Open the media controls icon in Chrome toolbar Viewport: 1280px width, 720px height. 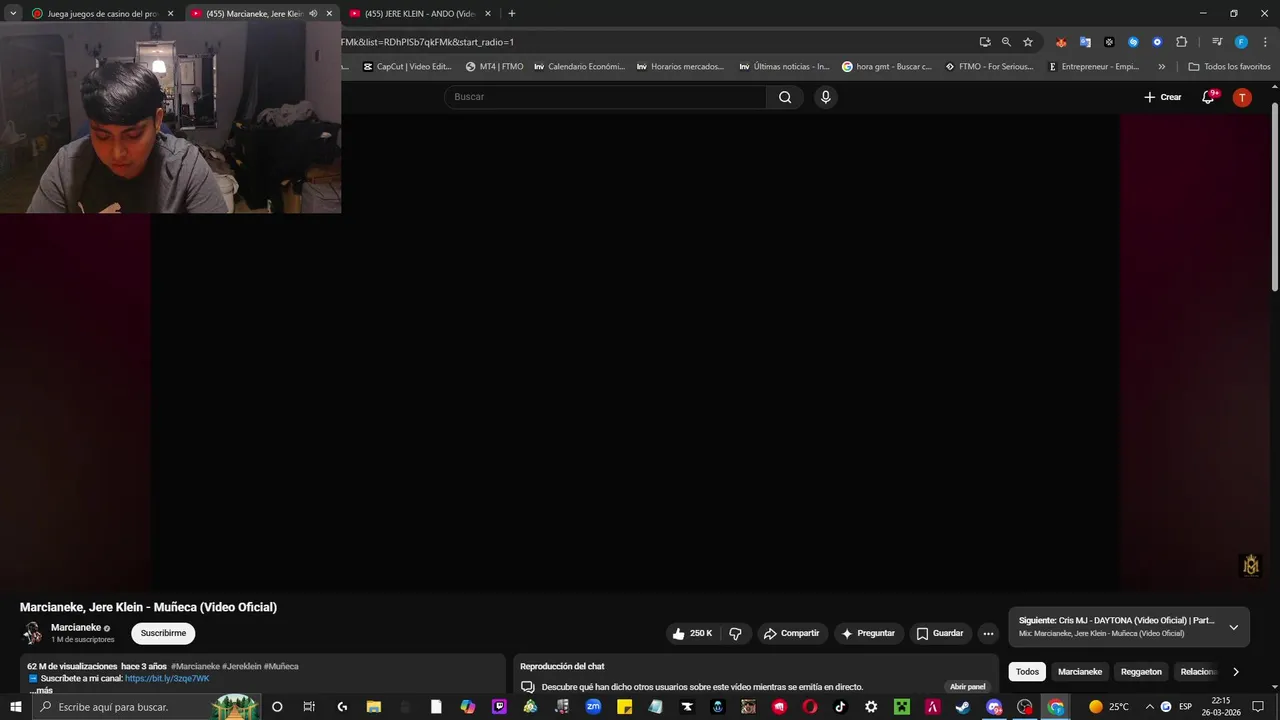[1217, 42]
